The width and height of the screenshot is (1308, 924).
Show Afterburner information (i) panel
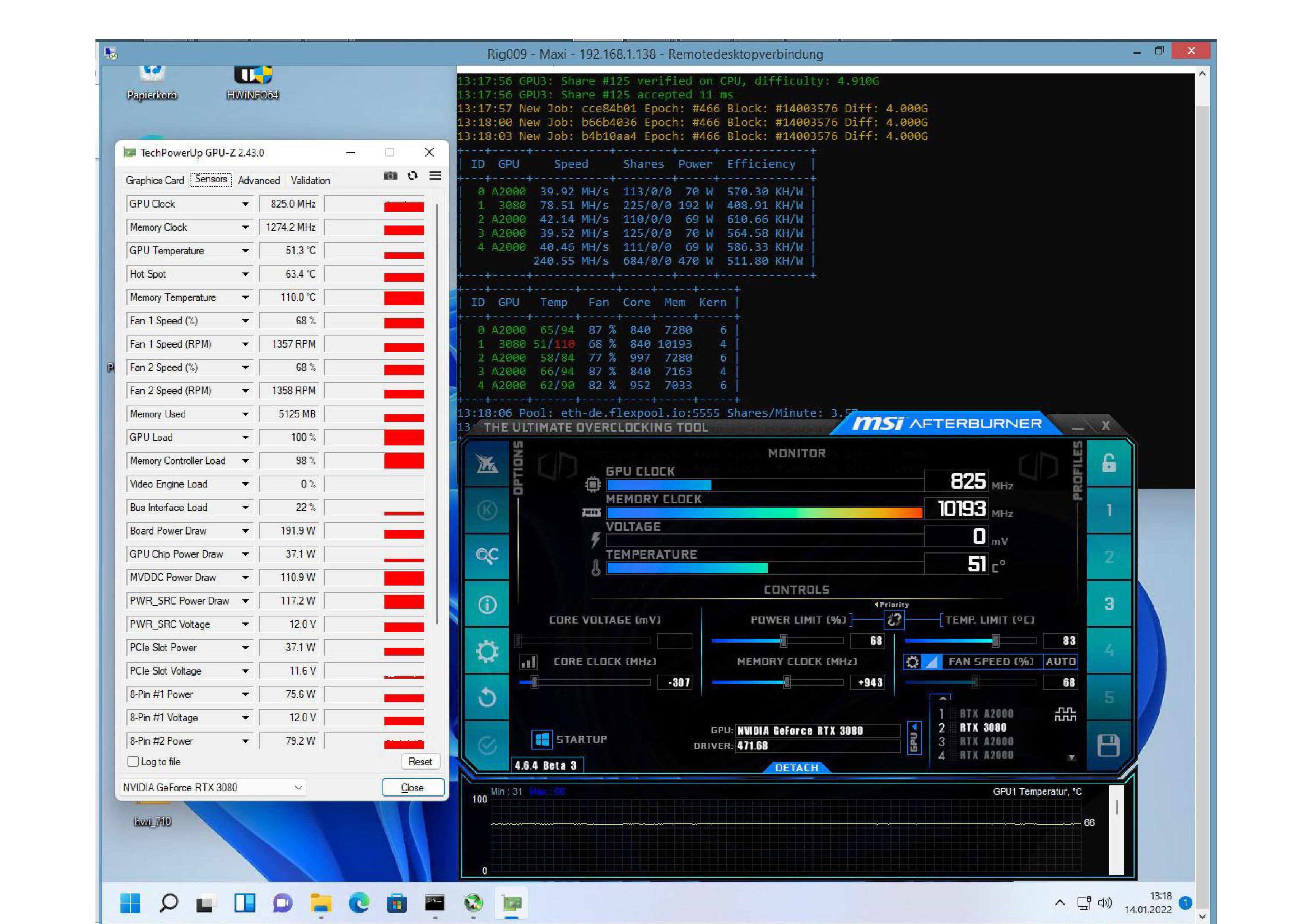pos(487,604)
